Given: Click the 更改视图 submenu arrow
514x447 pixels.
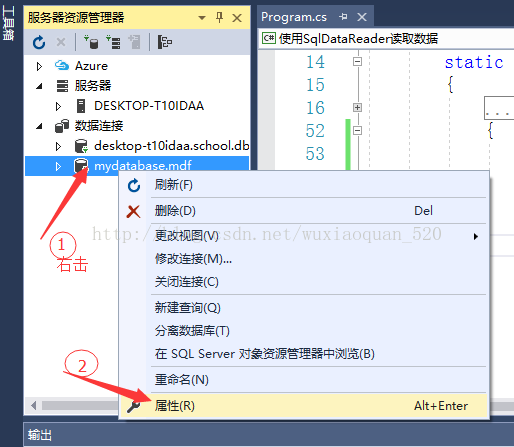Looking at the screenshot, I should point(476,237).
